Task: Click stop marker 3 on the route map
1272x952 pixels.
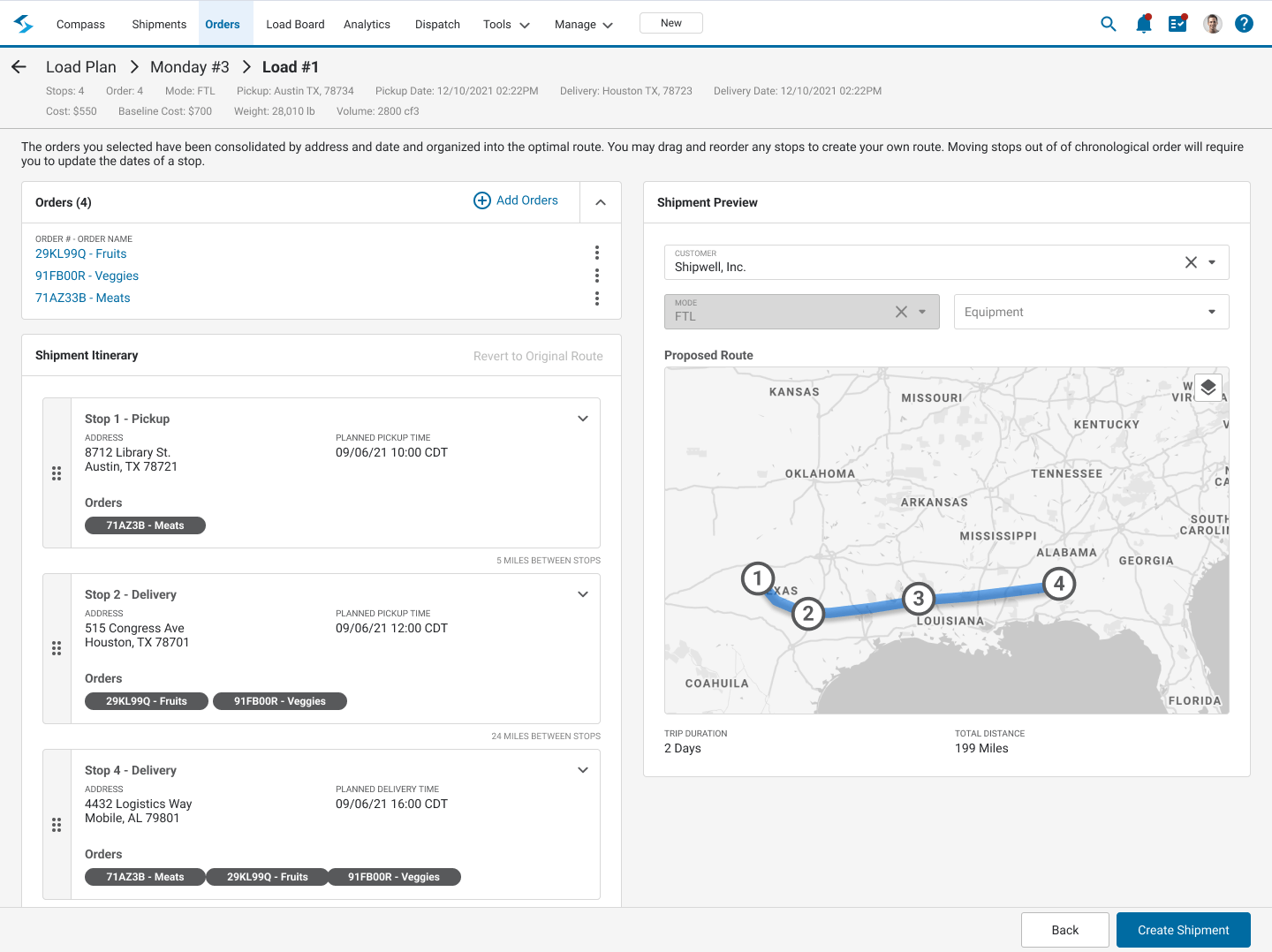Action: tap(919, 599)
